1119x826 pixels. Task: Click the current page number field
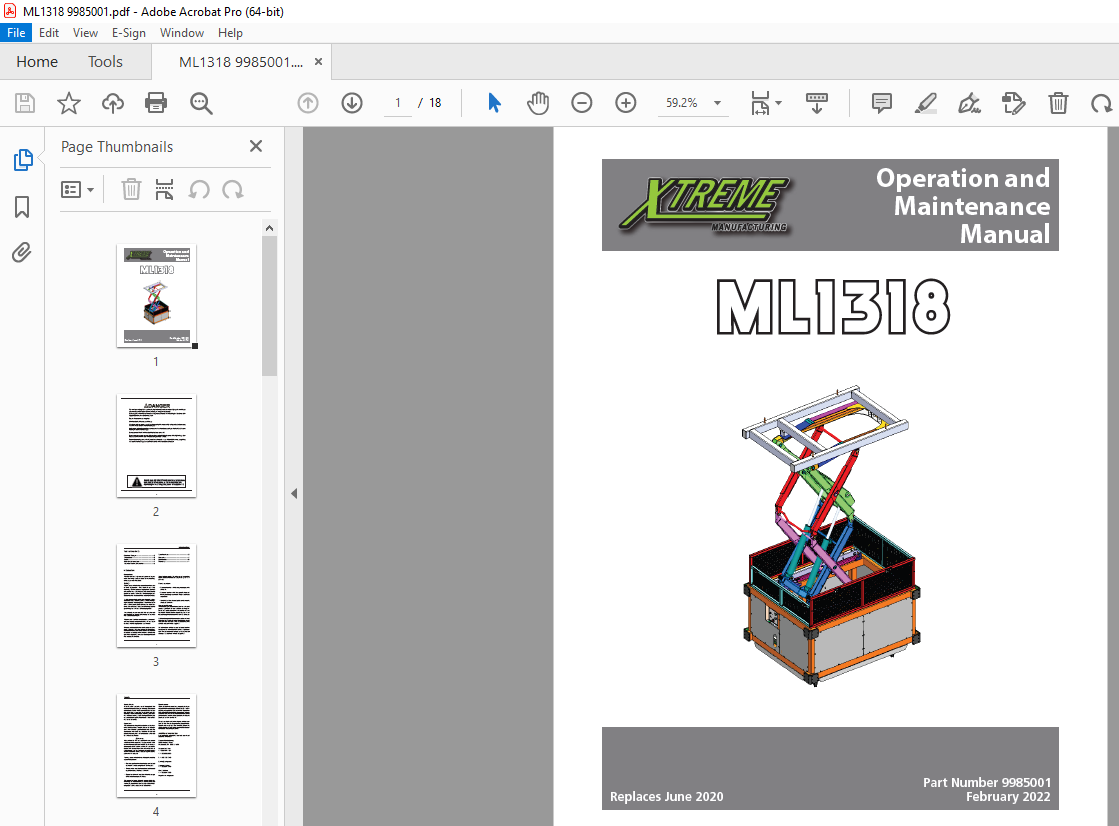pyautogui.click(x=398, y=104)
